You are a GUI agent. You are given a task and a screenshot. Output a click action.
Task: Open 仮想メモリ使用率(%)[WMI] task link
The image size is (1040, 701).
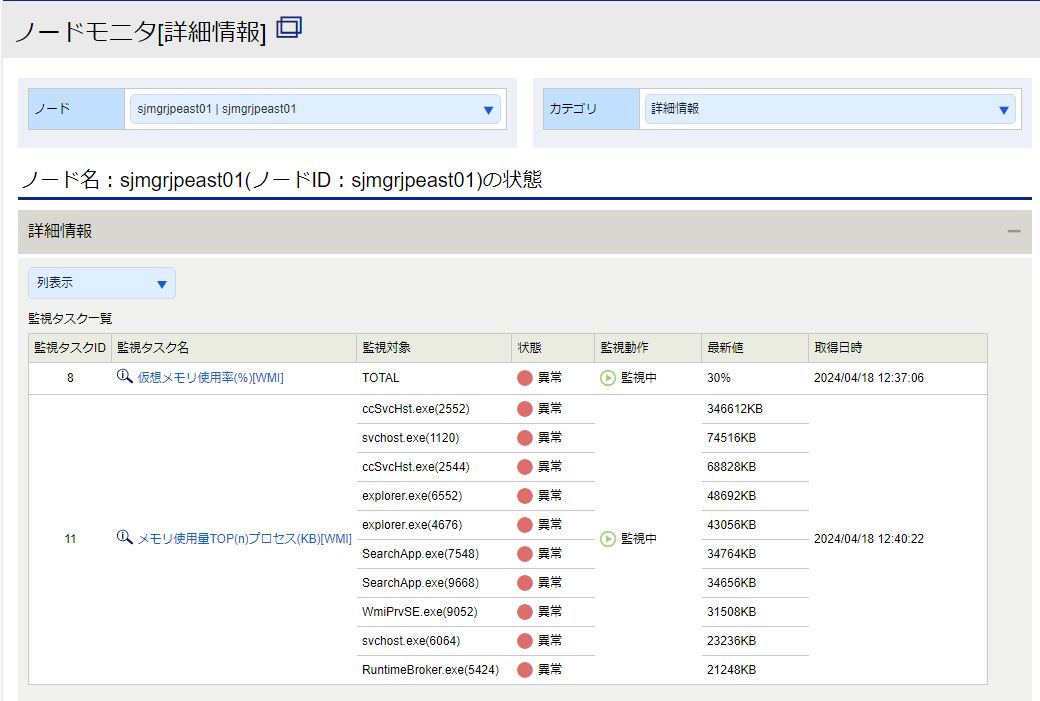210,378
